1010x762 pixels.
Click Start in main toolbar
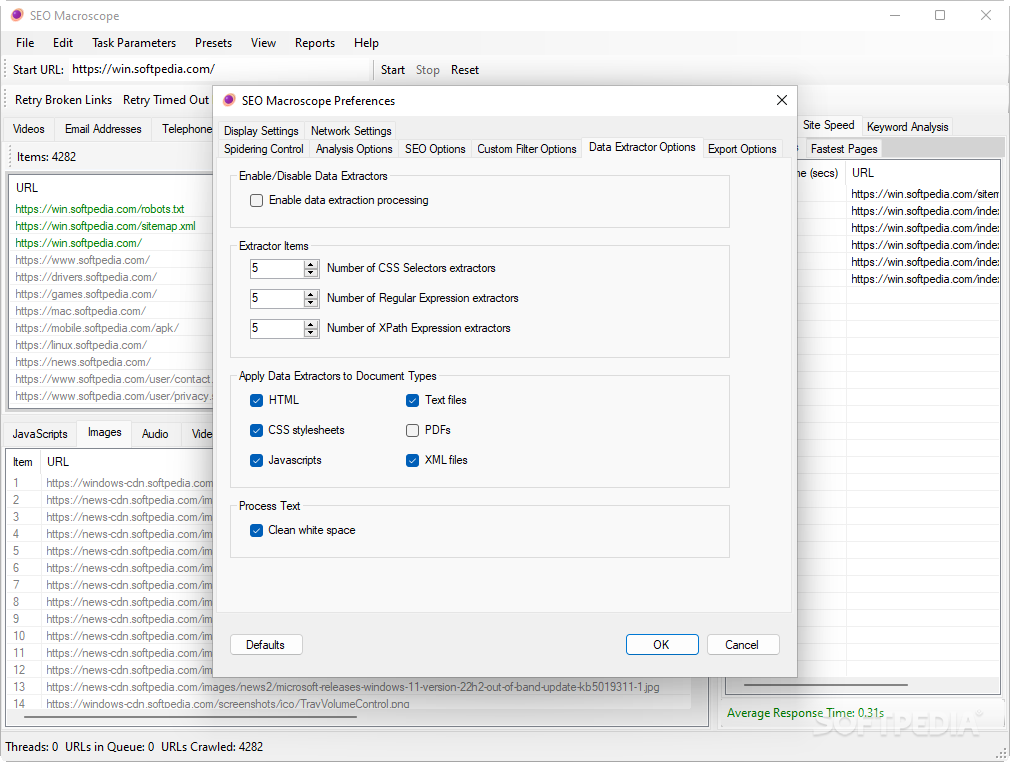pyautogui.click(x=392, y=70)
